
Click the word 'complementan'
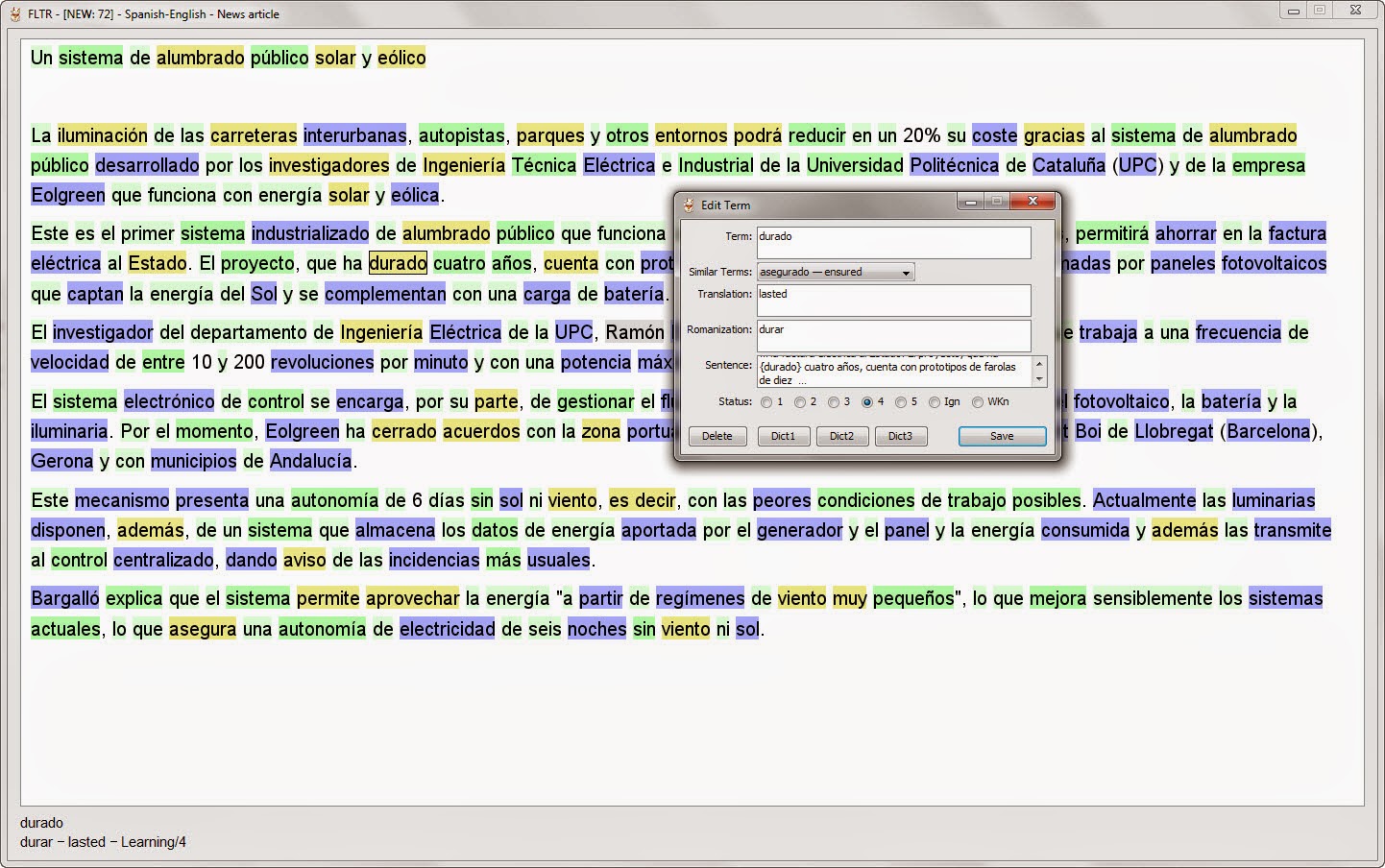pyautogui.click(x=385, y=294)
